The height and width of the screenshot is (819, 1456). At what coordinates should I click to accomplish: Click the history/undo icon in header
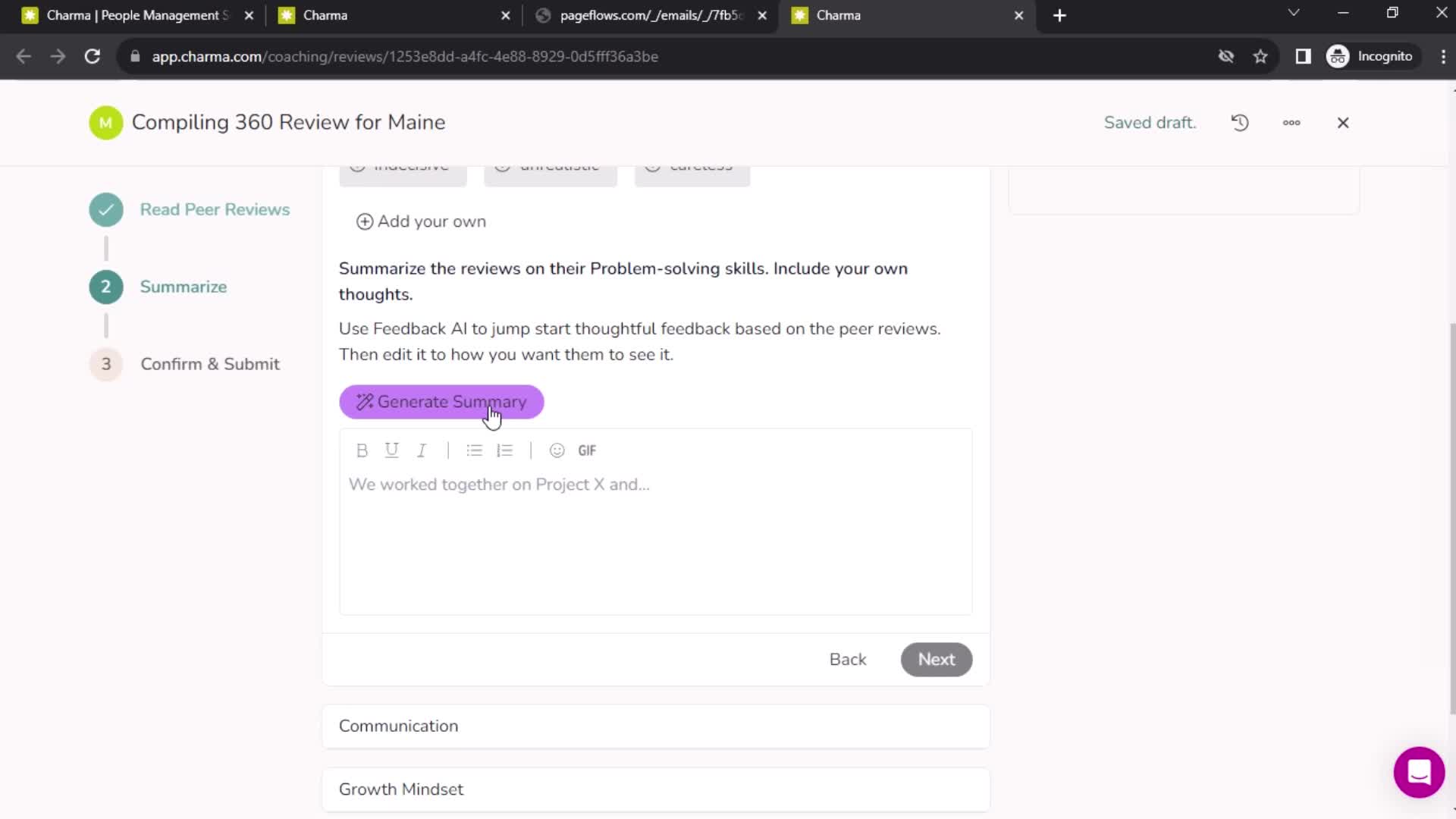[1240, 122]
